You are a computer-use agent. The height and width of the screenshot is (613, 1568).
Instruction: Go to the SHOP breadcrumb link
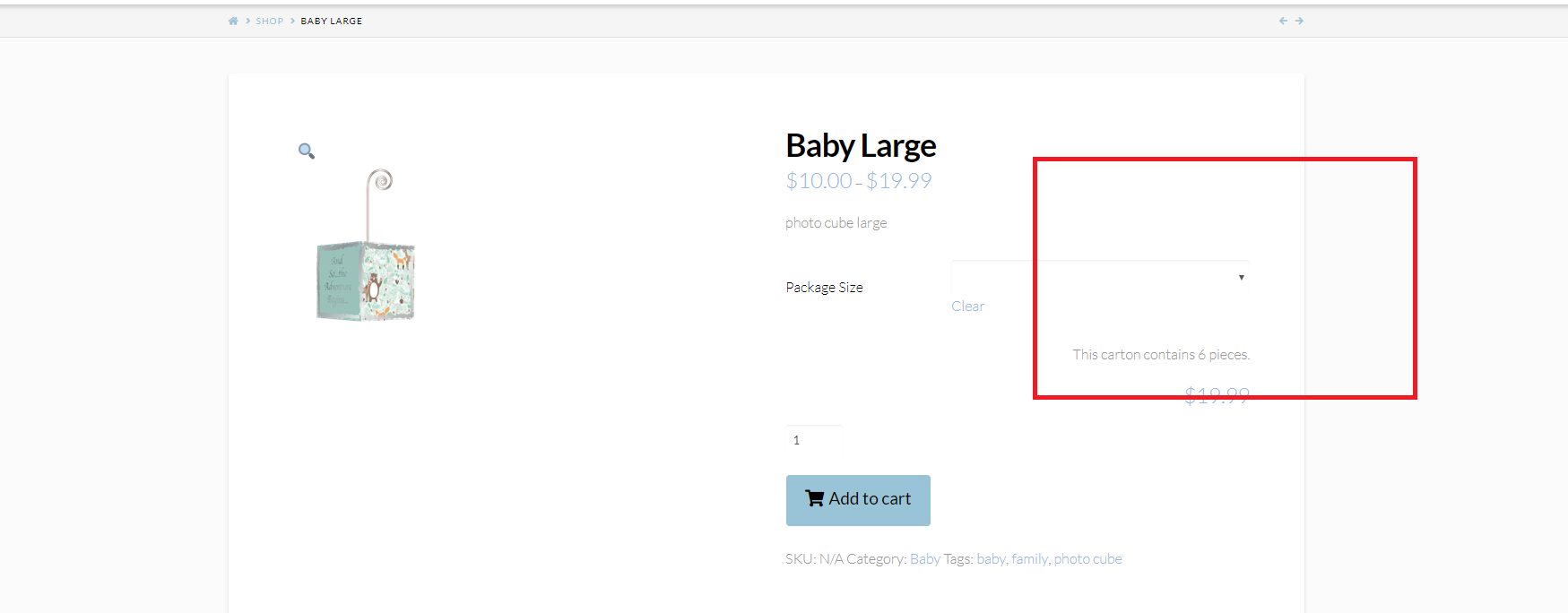(x=269, y=21)
